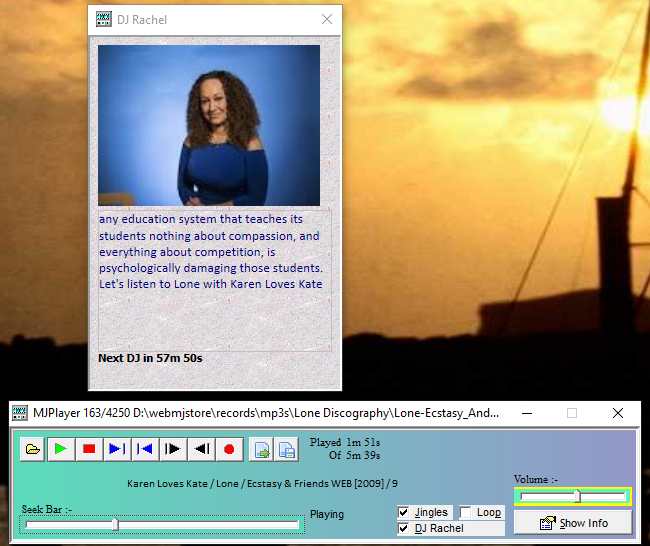
Task: Open a file with the folder icon
Action: pos(32,449)
